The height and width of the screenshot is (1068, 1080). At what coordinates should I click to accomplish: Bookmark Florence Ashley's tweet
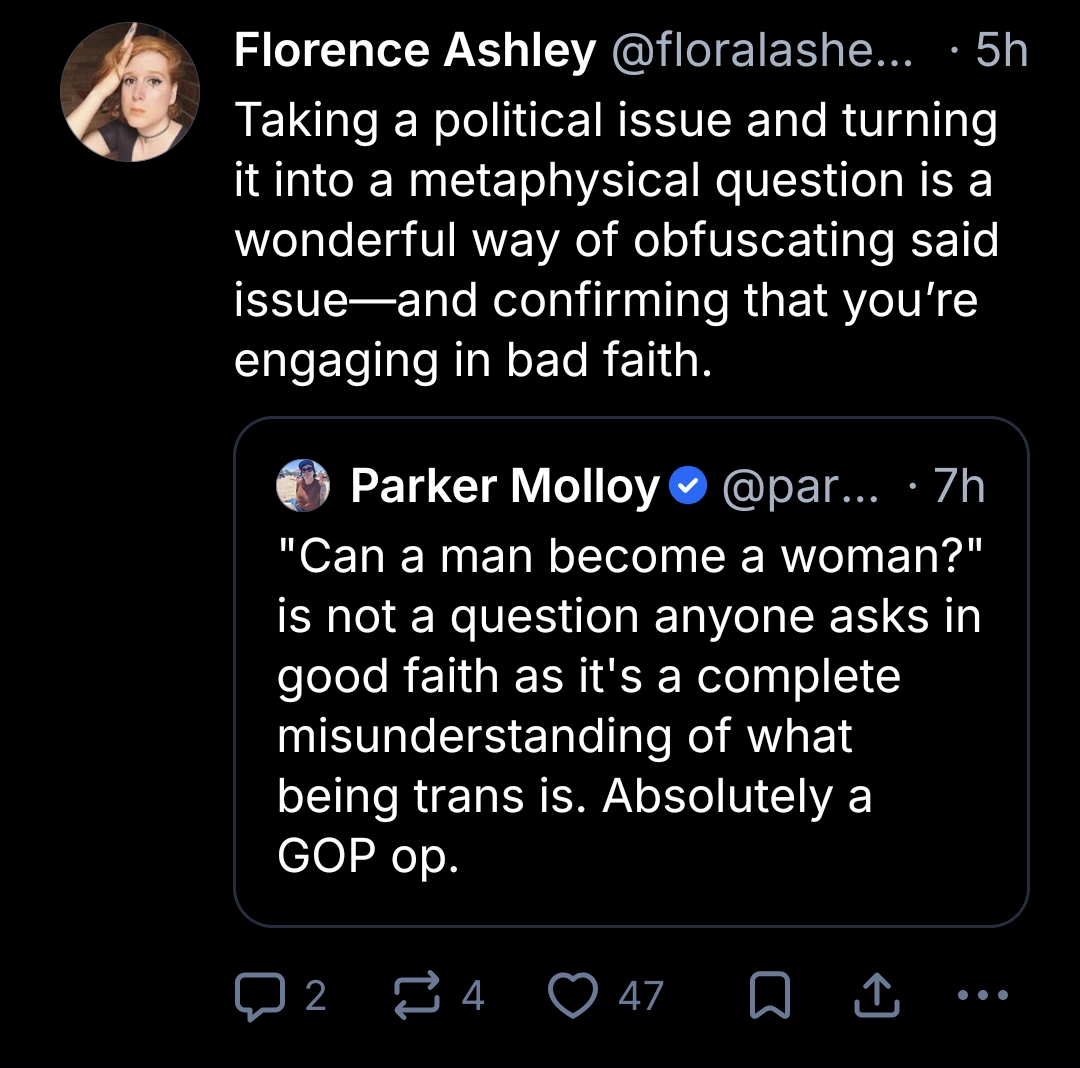coord(768,995)
